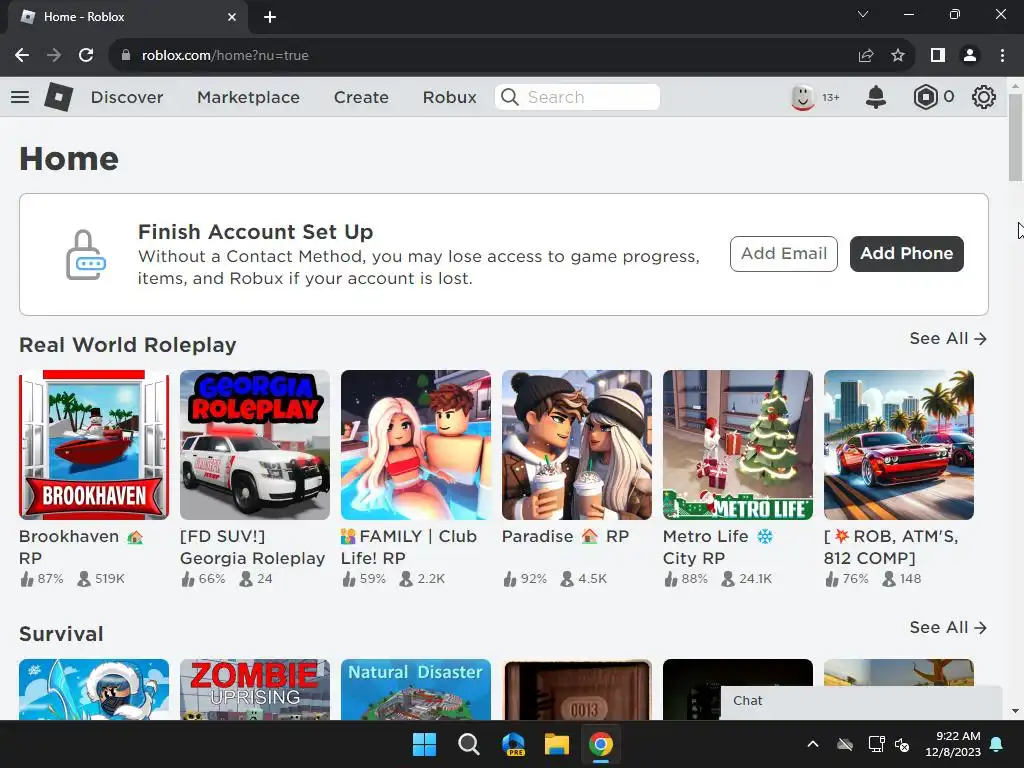Screen dimensions: 1024x768
Task: Open the Georgia Roleplay game thumbnail
Action: (255, 445)
